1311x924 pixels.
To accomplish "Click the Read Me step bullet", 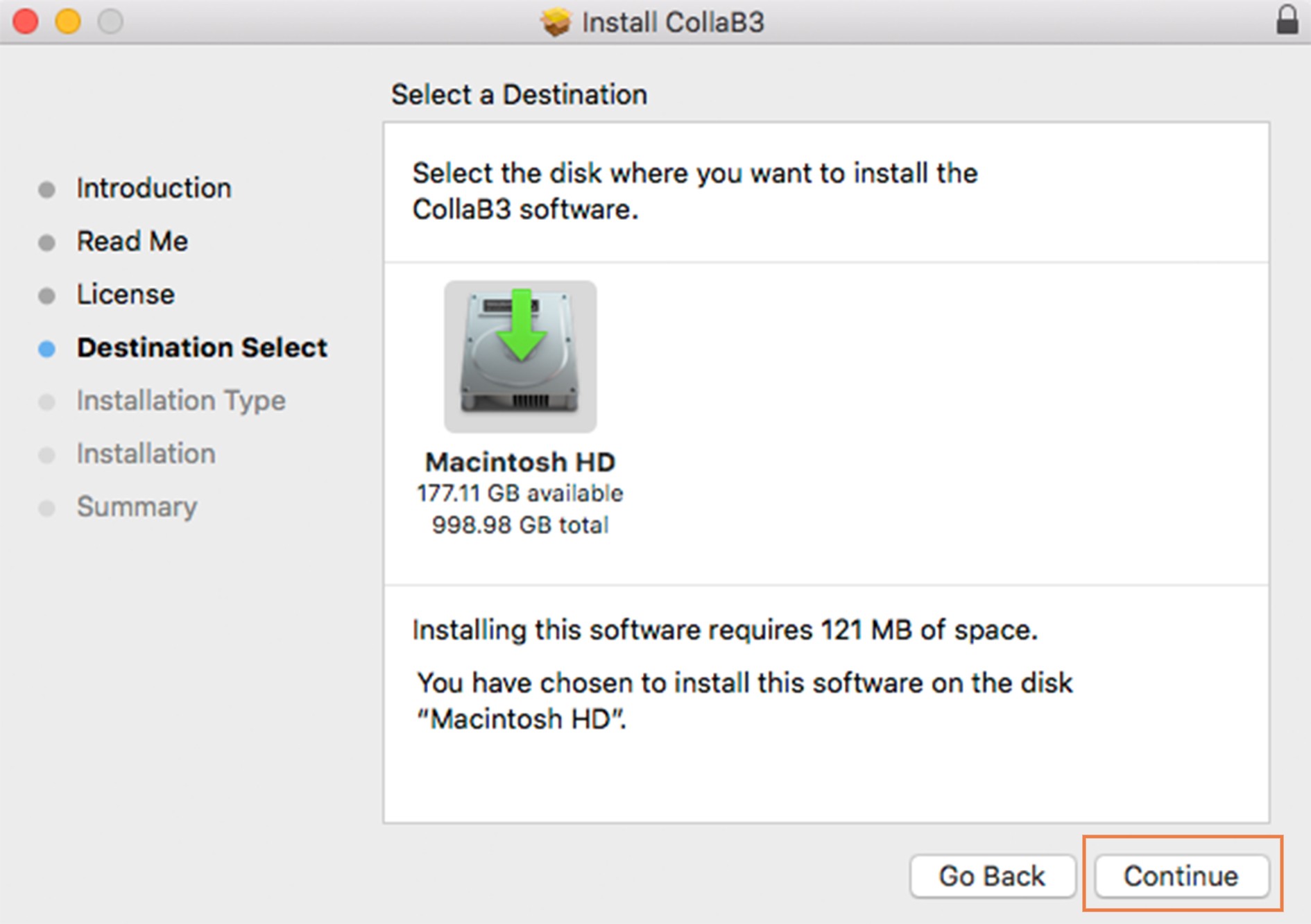I will click(x=46, y=242).
